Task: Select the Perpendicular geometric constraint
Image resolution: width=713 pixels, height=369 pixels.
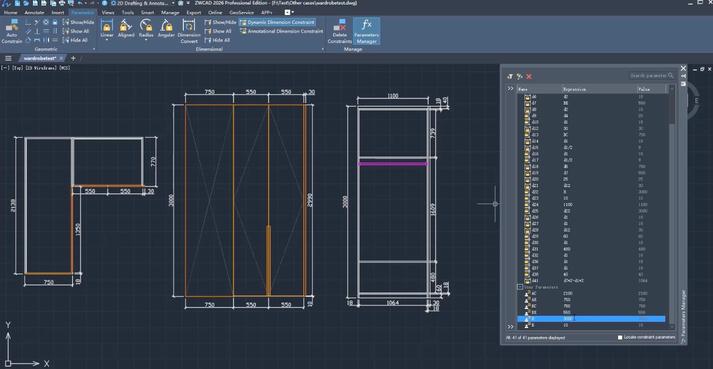Action: (37, 31)
